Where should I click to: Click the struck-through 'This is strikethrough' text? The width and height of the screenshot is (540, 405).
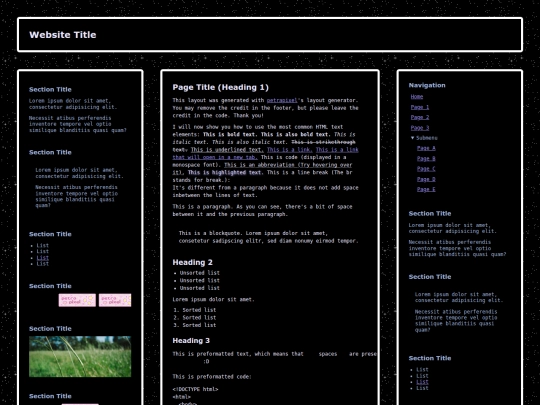(x=323, y=142)
